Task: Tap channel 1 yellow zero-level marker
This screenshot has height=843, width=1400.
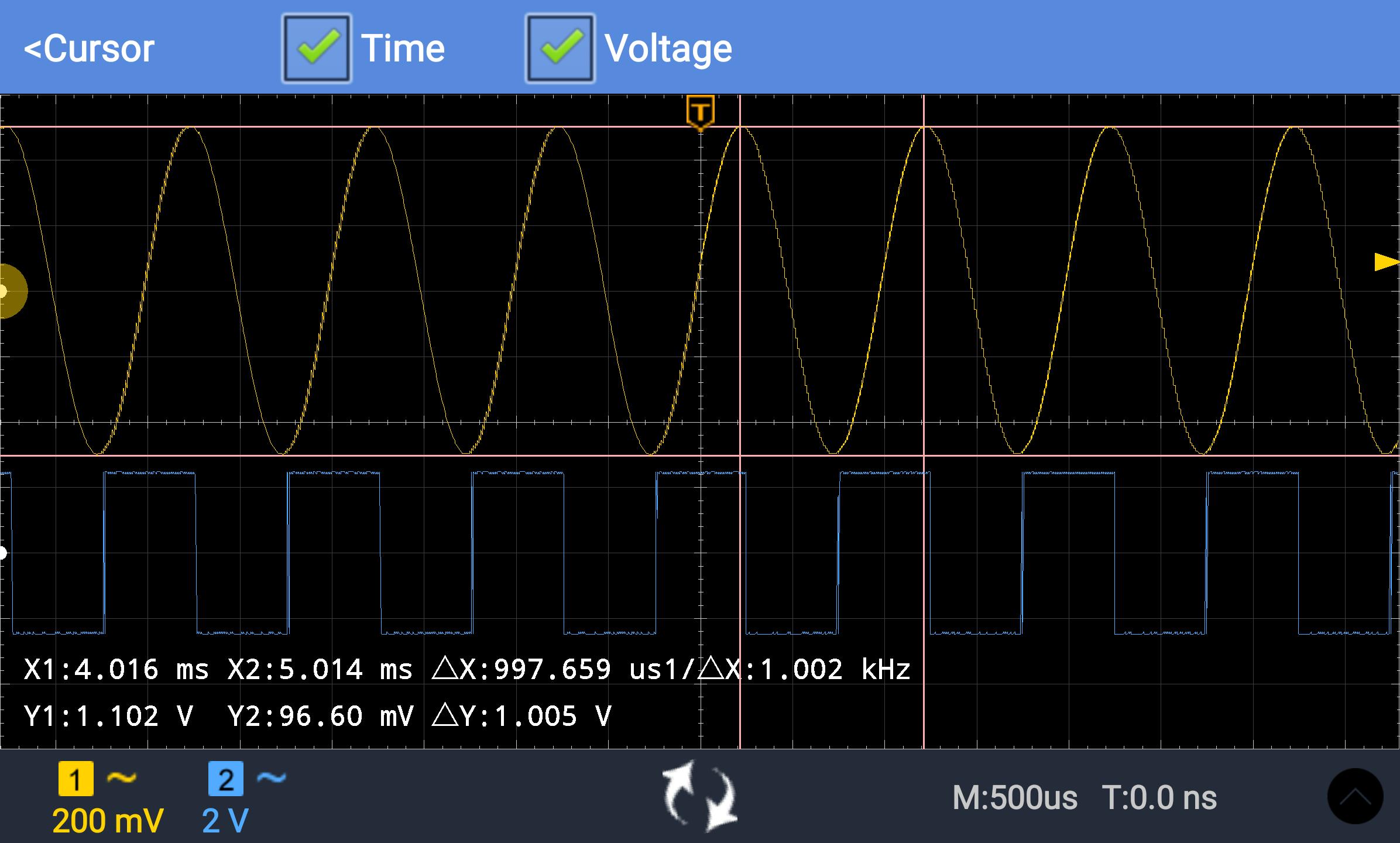Action: pos(12,291)
